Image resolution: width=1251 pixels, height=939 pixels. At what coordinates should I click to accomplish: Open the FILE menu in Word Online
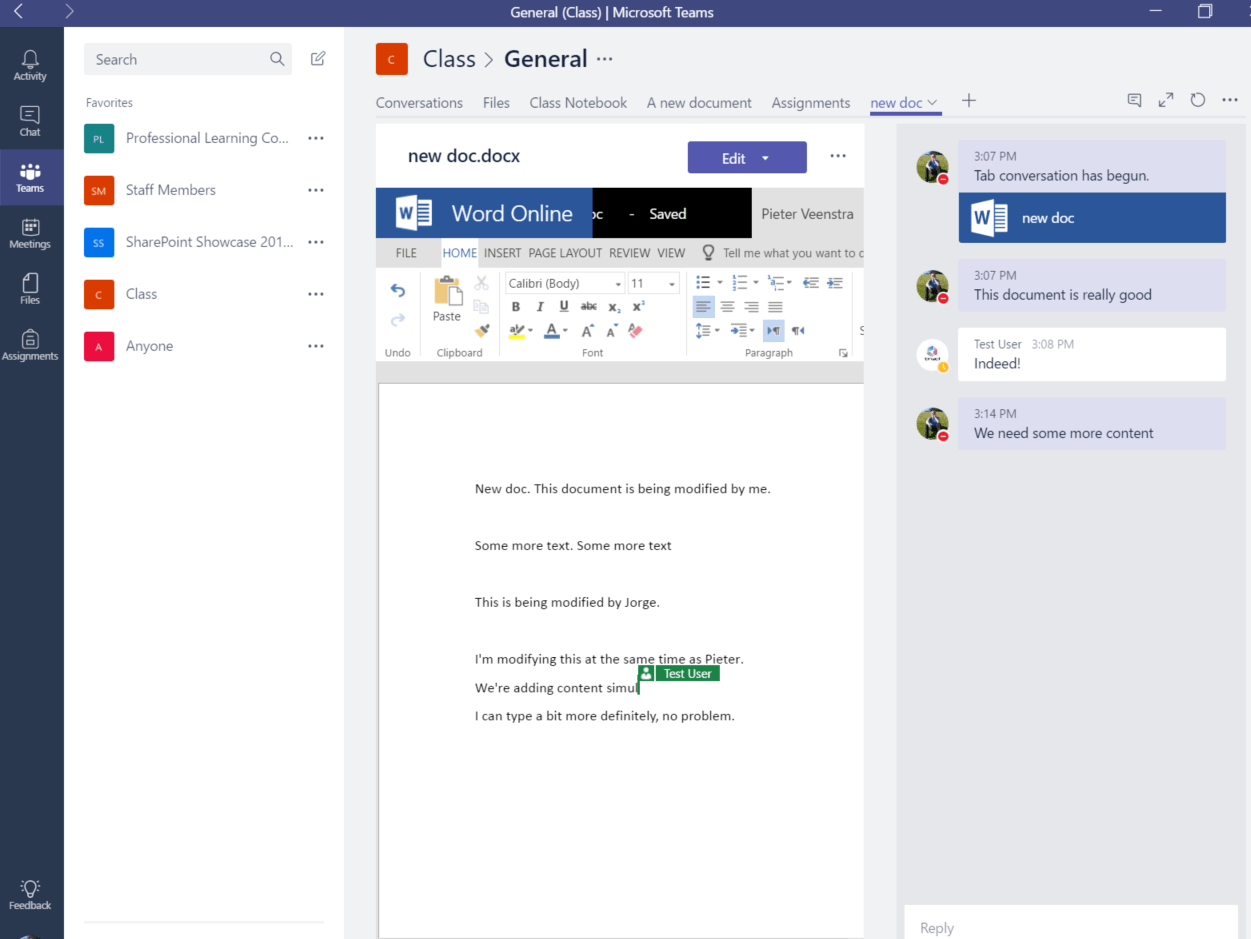tap(406, 253)
